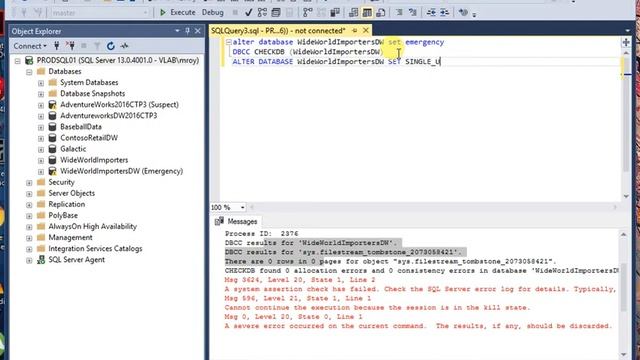Click the query editor vertical scroll down arrow
640x360 pixels.
pos(626,196)
